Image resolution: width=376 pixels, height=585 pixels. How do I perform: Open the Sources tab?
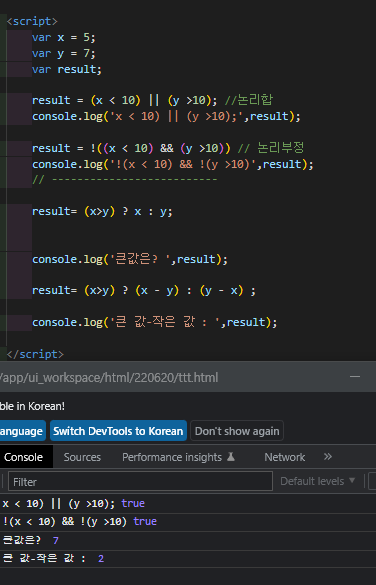[x=82, y=457]
